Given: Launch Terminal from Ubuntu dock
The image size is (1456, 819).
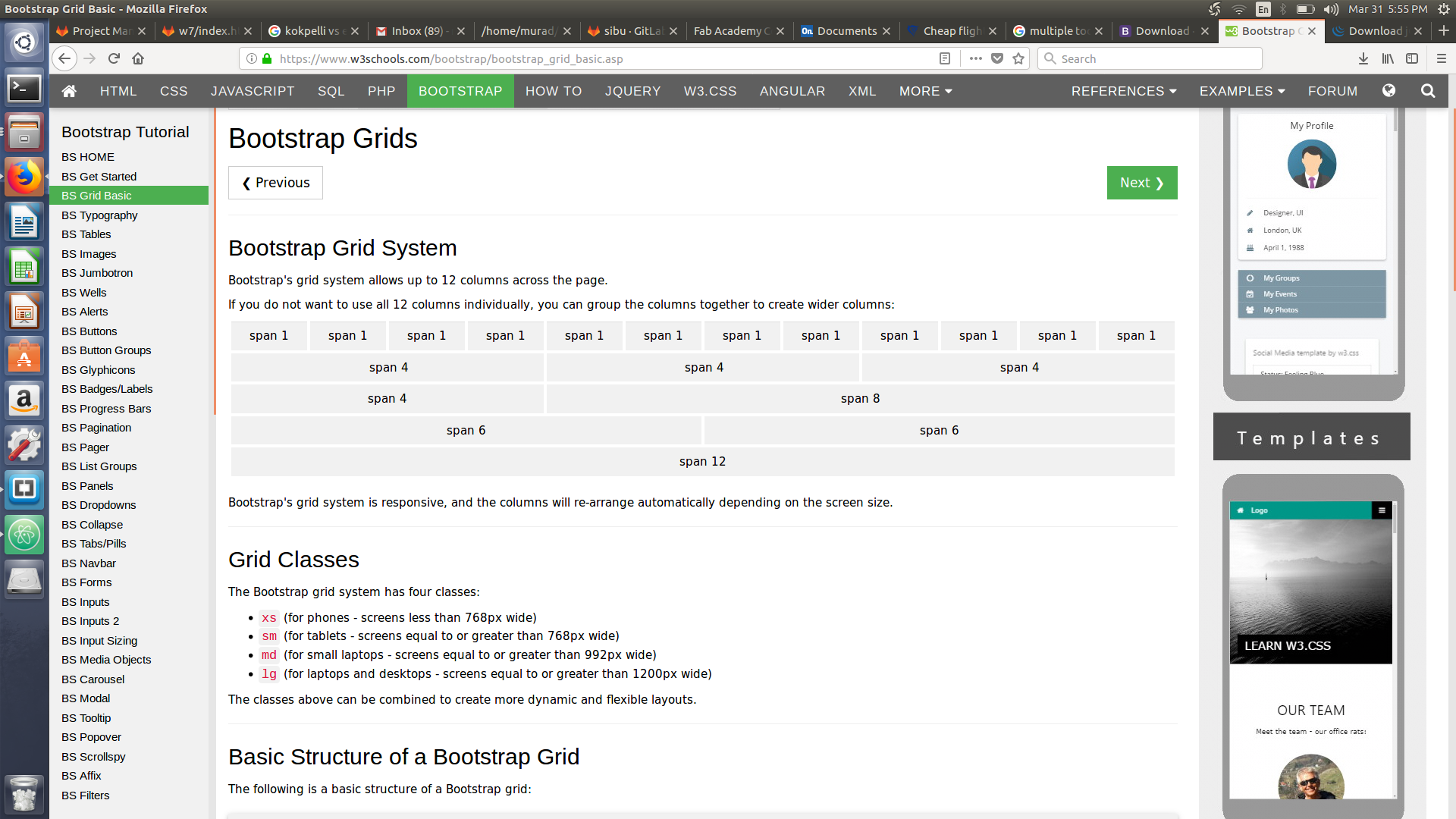Looking at the screenshot, I should click(24, 89).
